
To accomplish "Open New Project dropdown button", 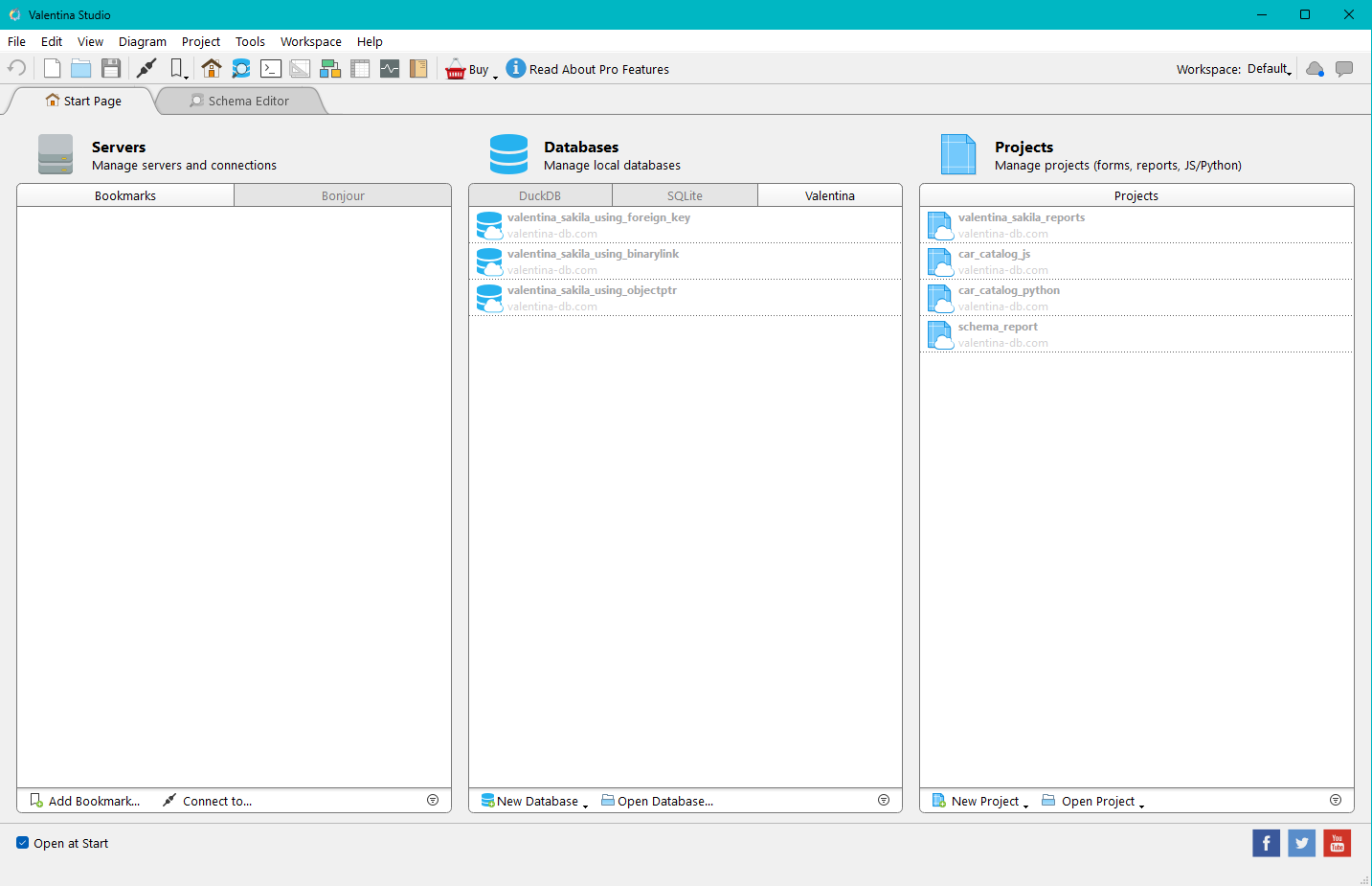I will [980, 801].
